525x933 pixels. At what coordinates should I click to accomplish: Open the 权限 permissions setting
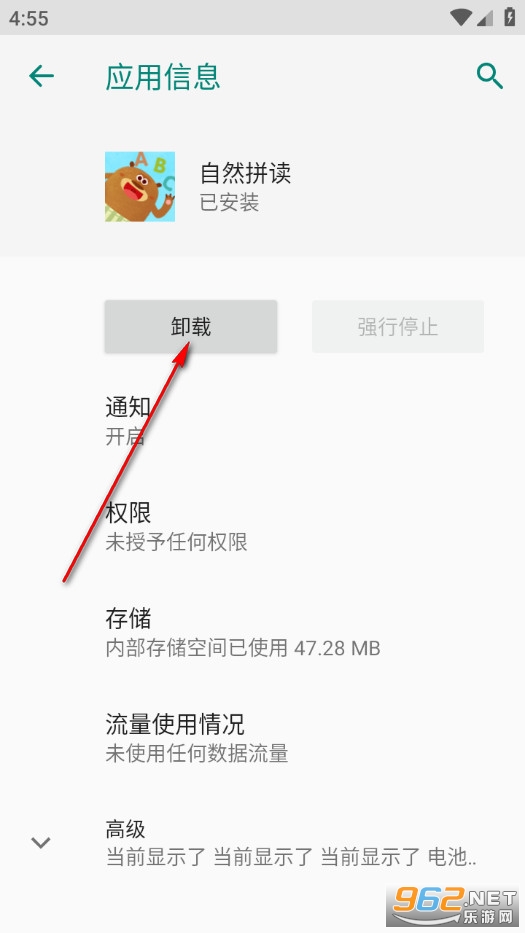262,527
